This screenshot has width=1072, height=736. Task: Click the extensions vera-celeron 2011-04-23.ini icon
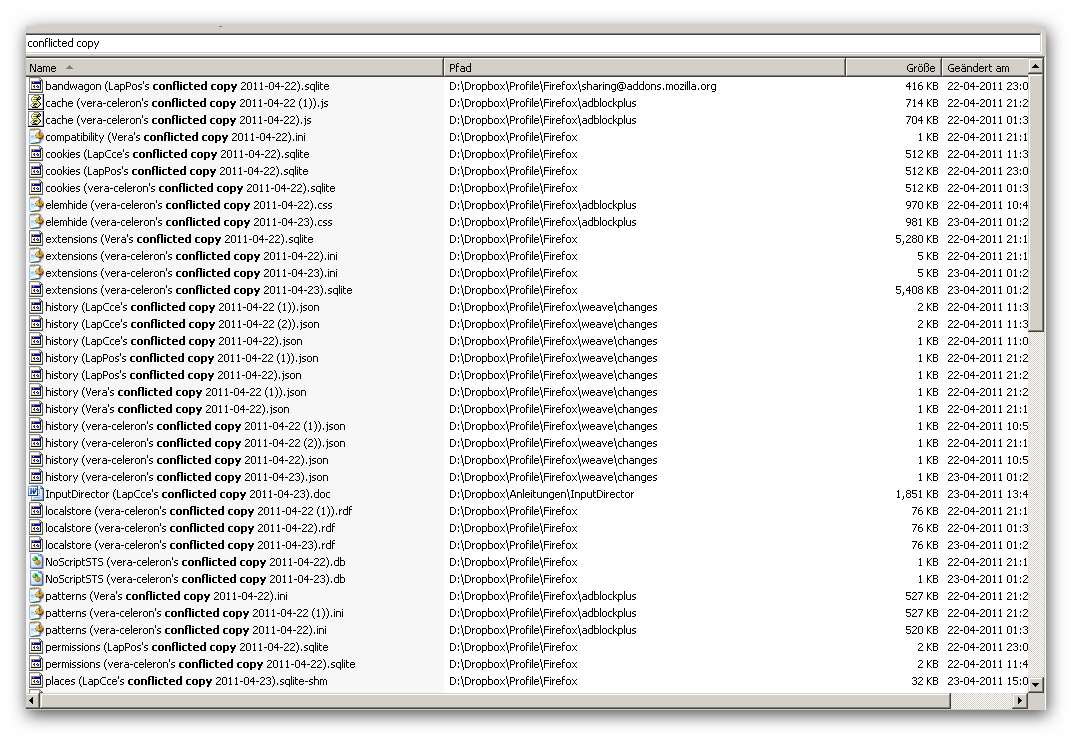coord(36,273)
